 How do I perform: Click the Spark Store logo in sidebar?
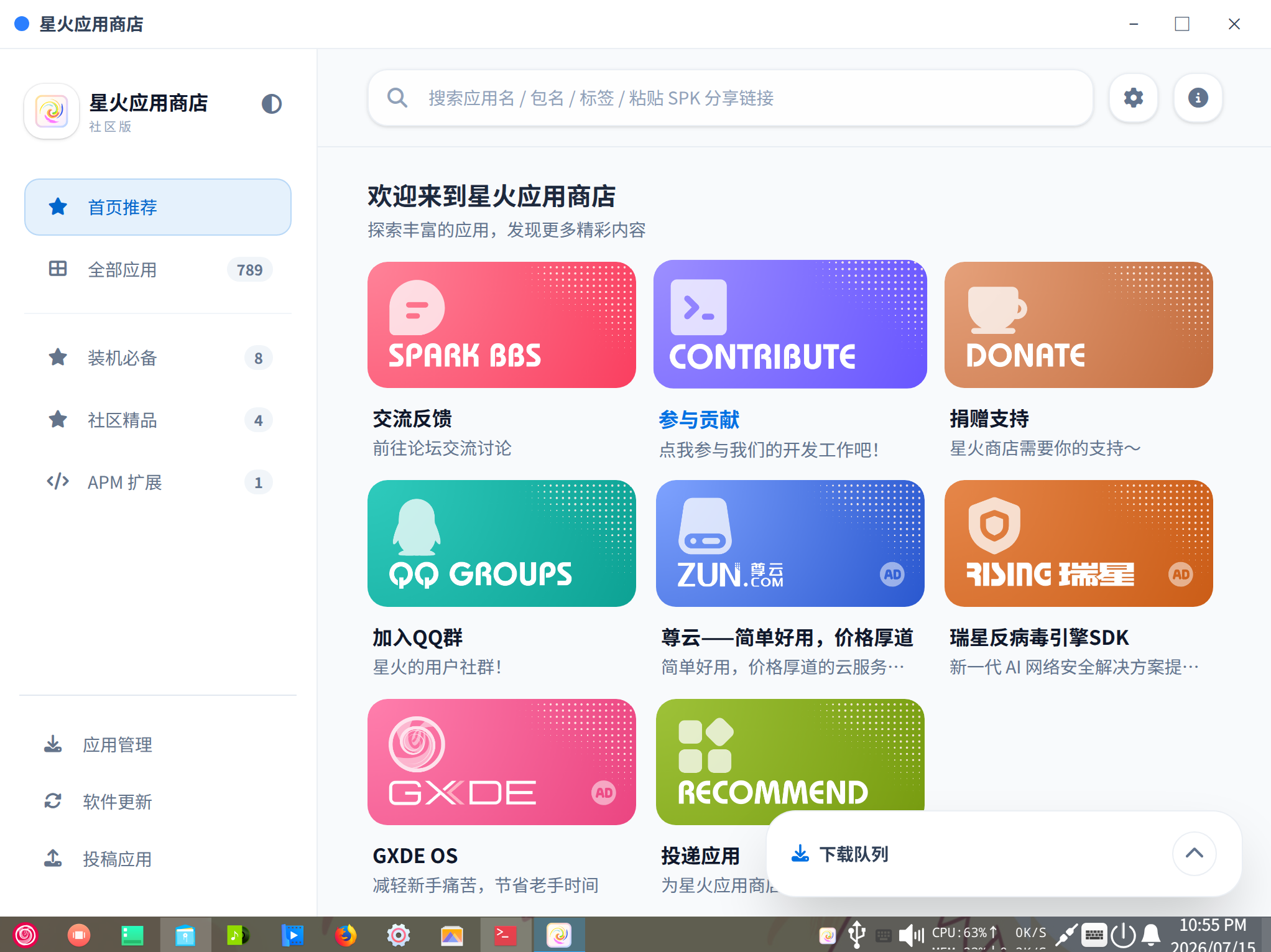point(52,111)
